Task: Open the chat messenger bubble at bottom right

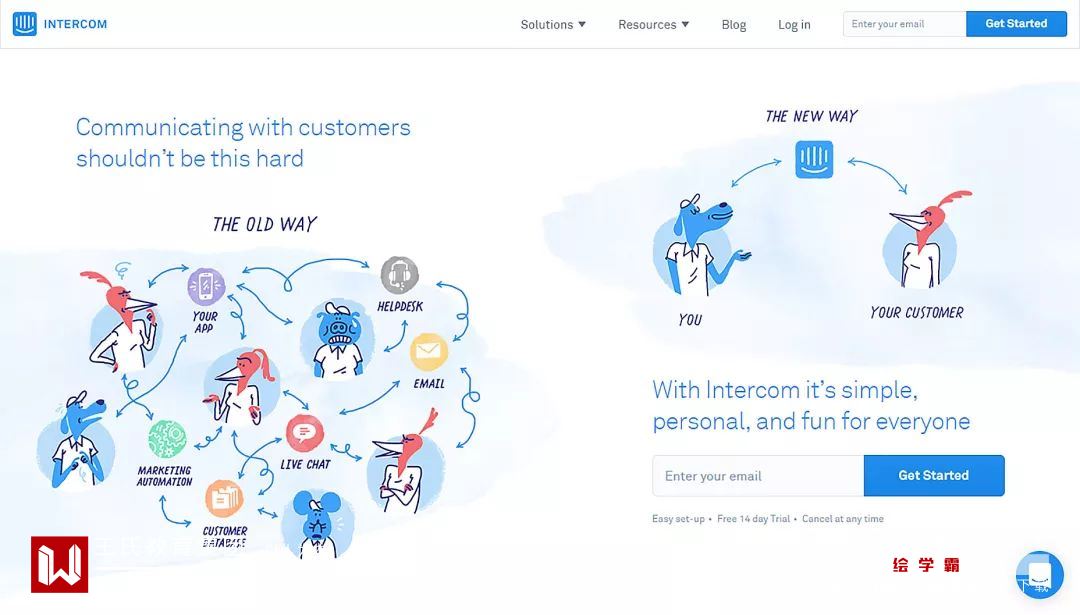Action: (x=1039, y=574)
